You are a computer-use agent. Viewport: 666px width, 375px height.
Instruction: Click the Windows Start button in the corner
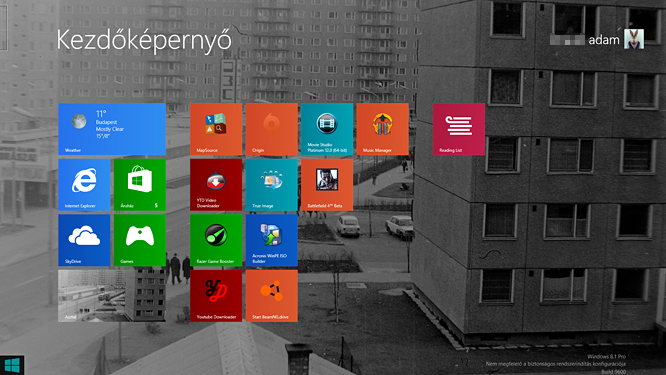click(12, 365)
